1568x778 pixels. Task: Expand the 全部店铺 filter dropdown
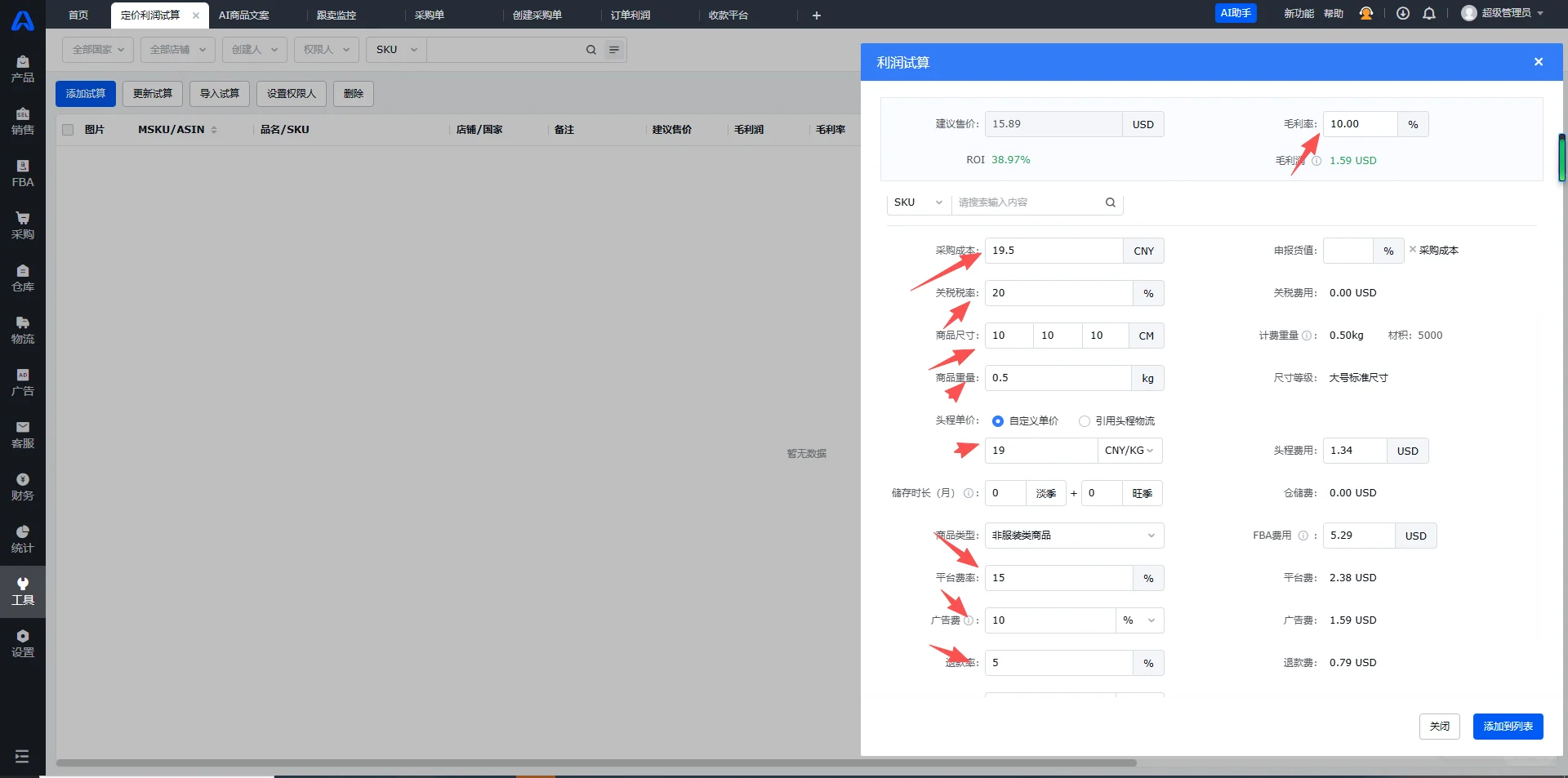[x=178, y=50]
